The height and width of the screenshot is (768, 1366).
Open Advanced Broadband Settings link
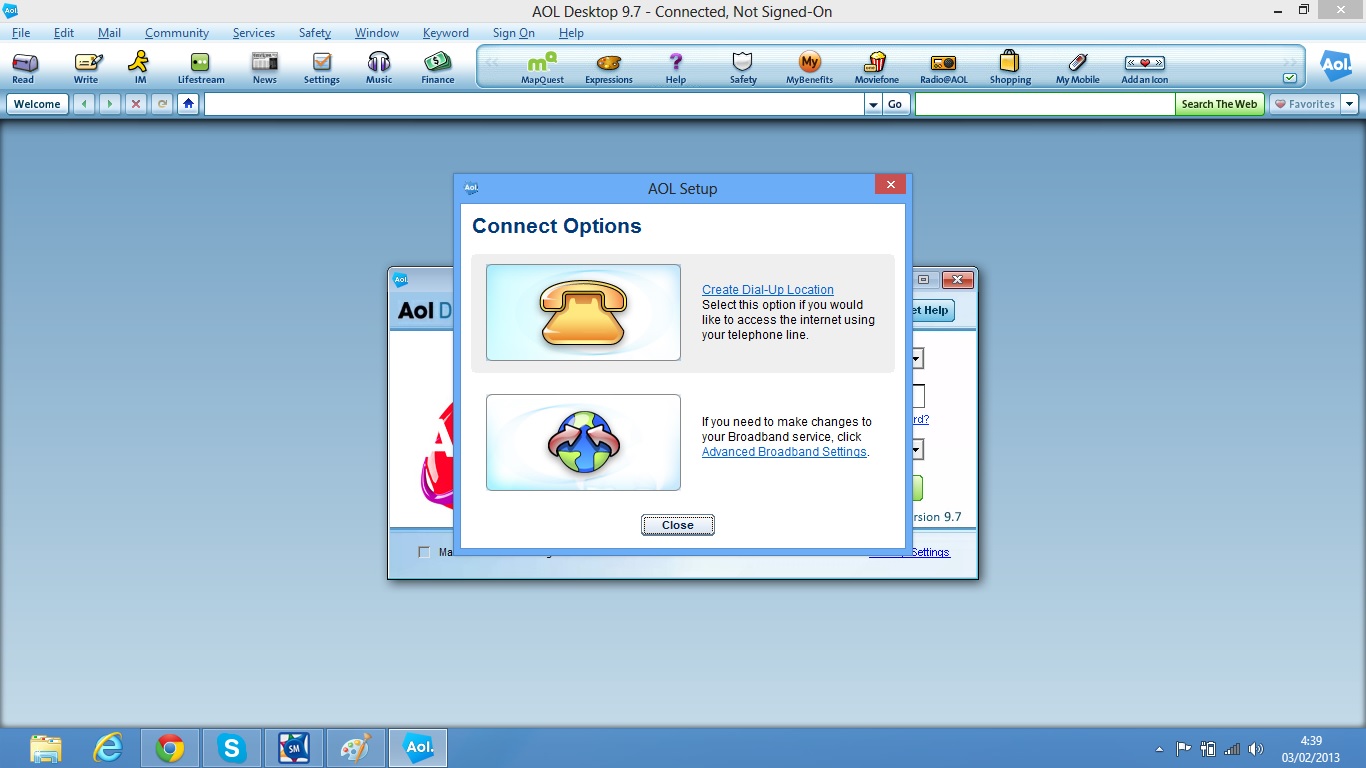pos(784,452)
